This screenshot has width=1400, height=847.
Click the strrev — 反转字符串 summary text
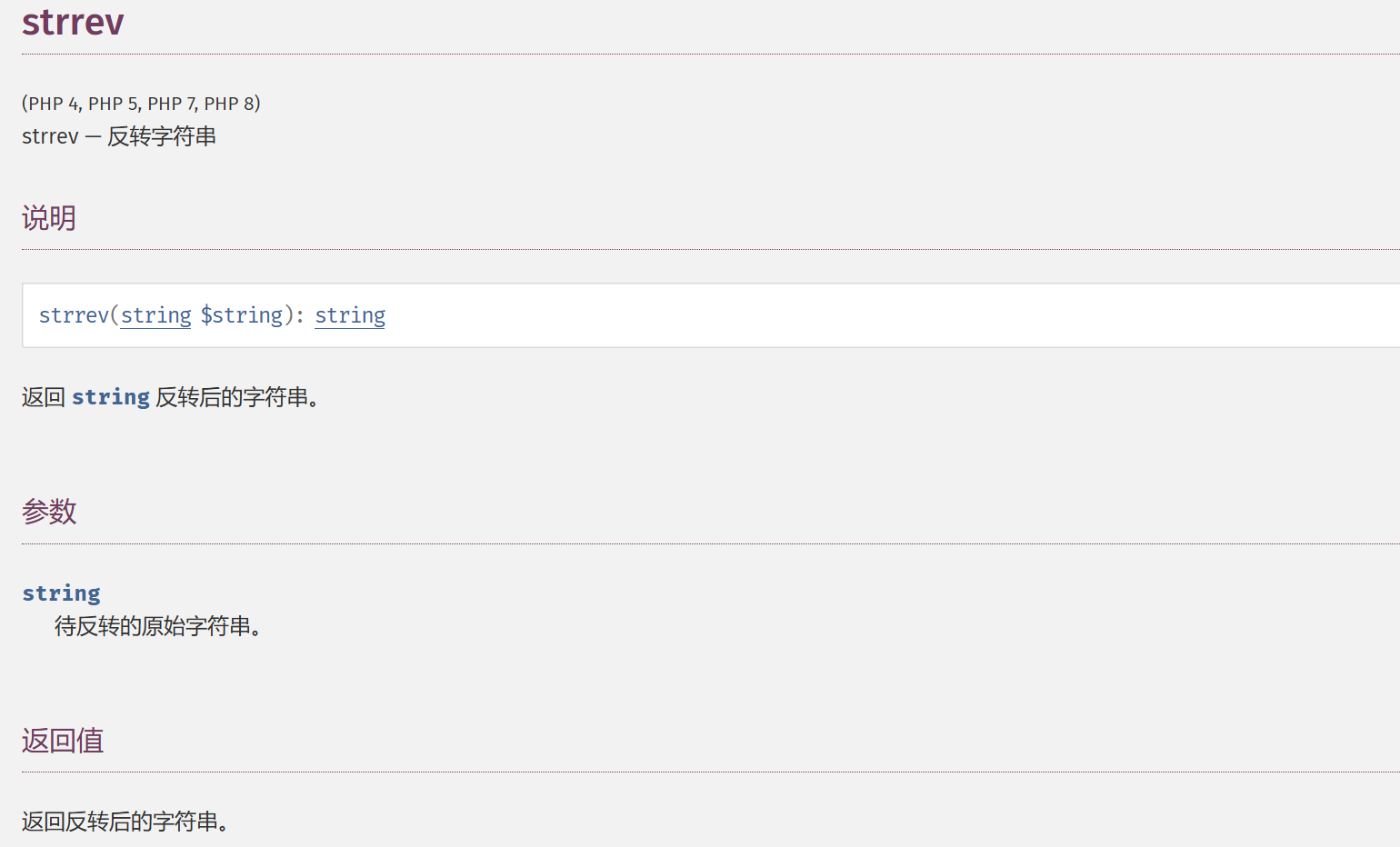tap(119, 136)
